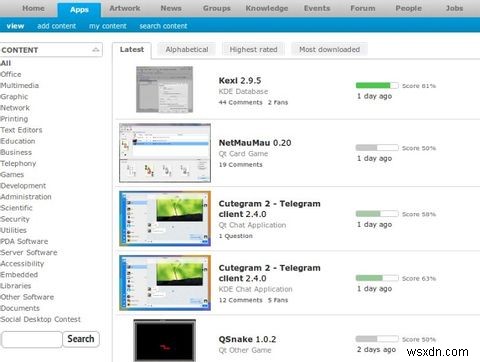Screen dimensions: 480x362
Task: Collapse the CONTENT panel arrow
Action: [96, 50]
